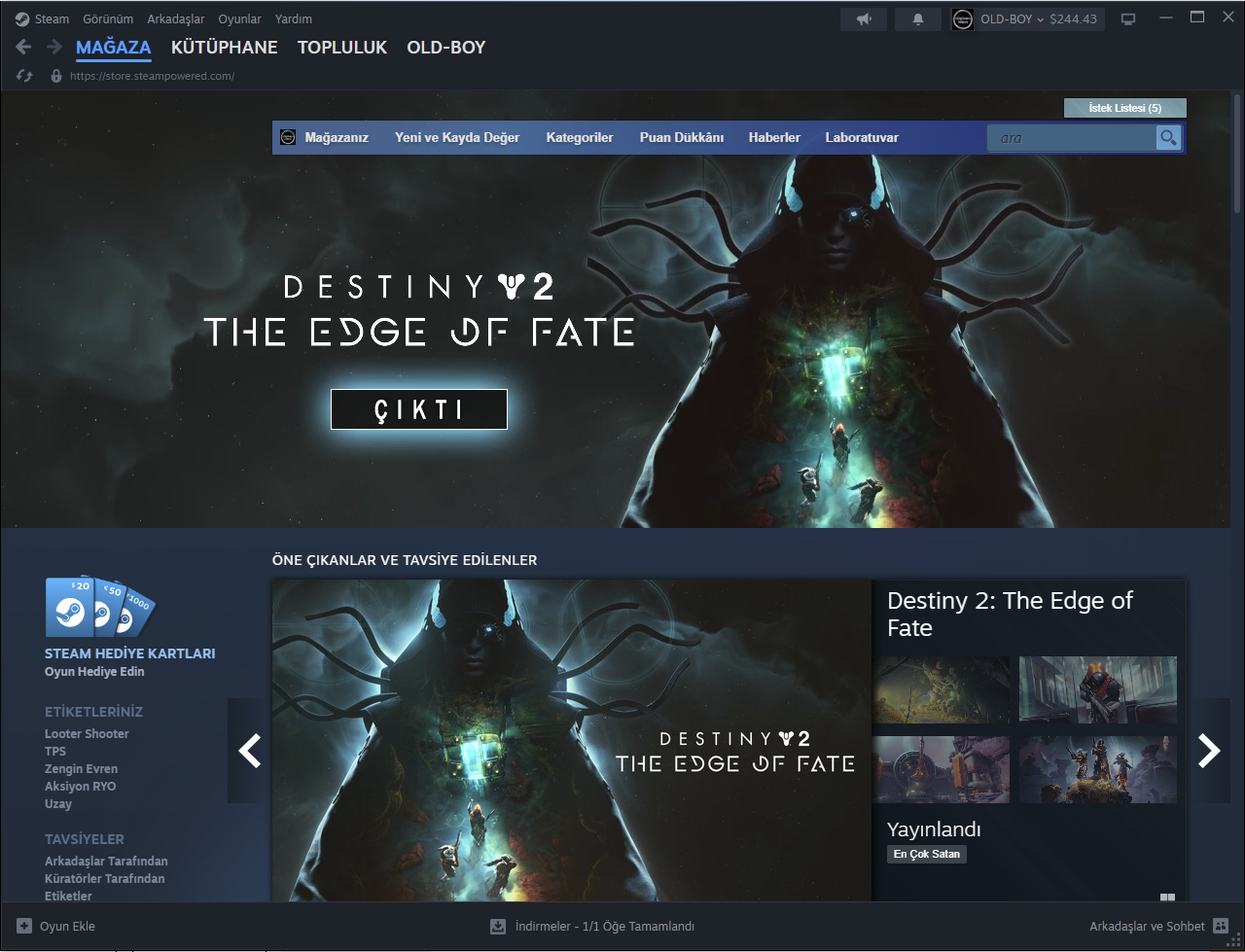
Task: Open the Görünüm menu
Action: (x=108, y=19)
